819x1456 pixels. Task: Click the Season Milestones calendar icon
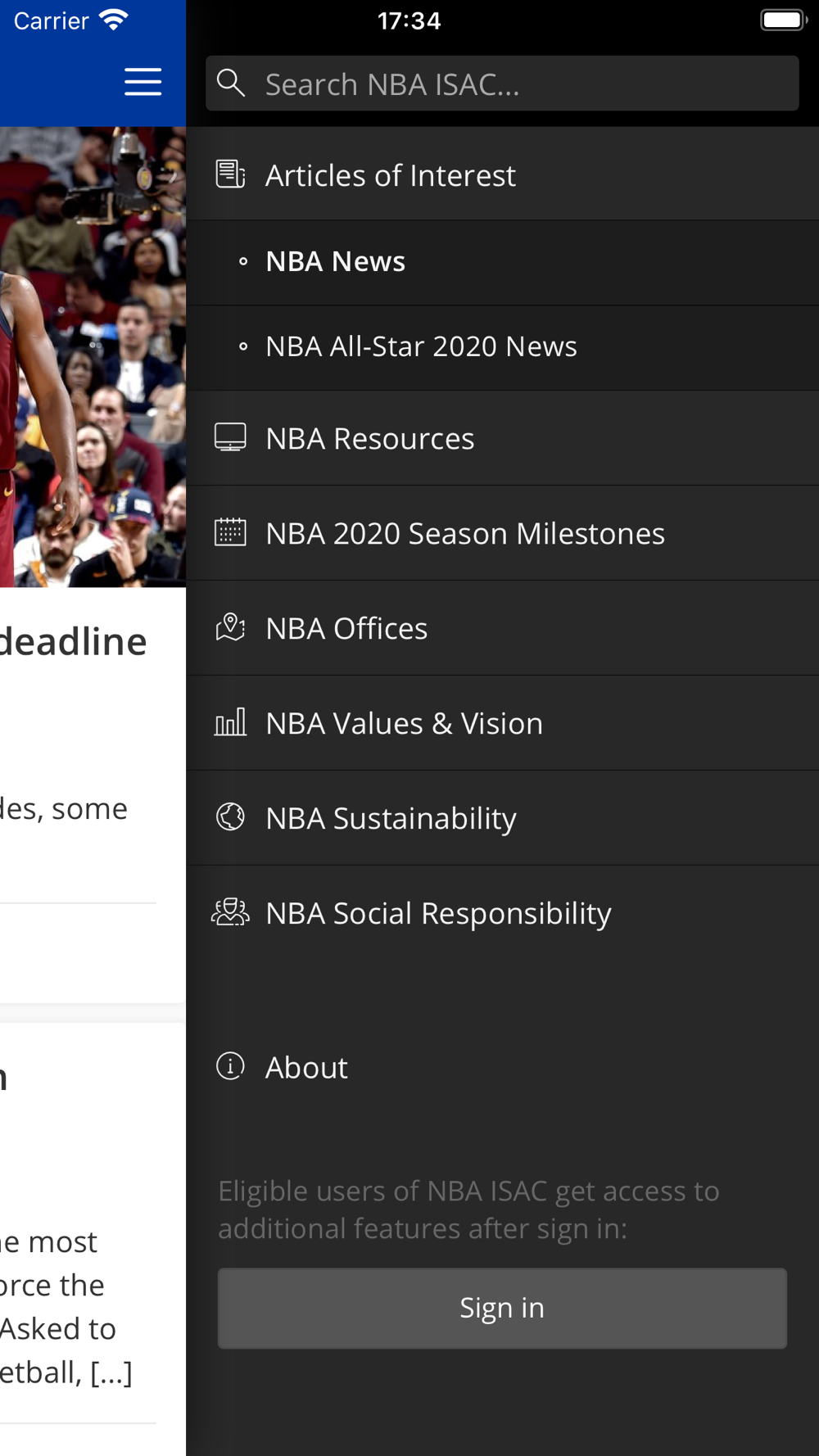230,532
